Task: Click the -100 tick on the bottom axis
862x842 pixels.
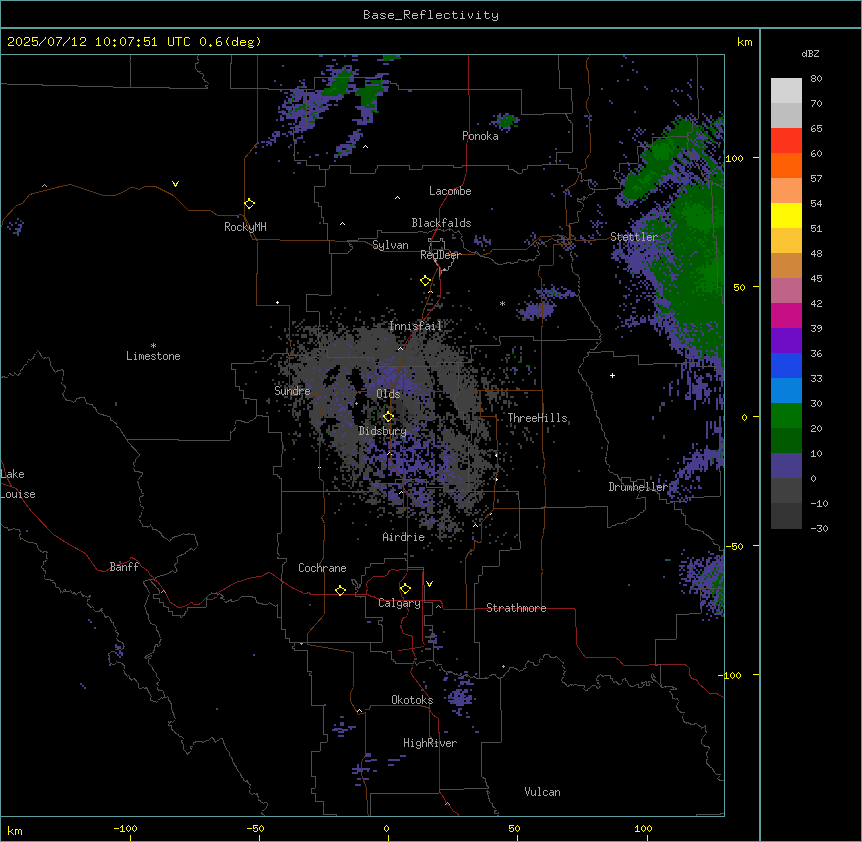Action: [125, 828]
